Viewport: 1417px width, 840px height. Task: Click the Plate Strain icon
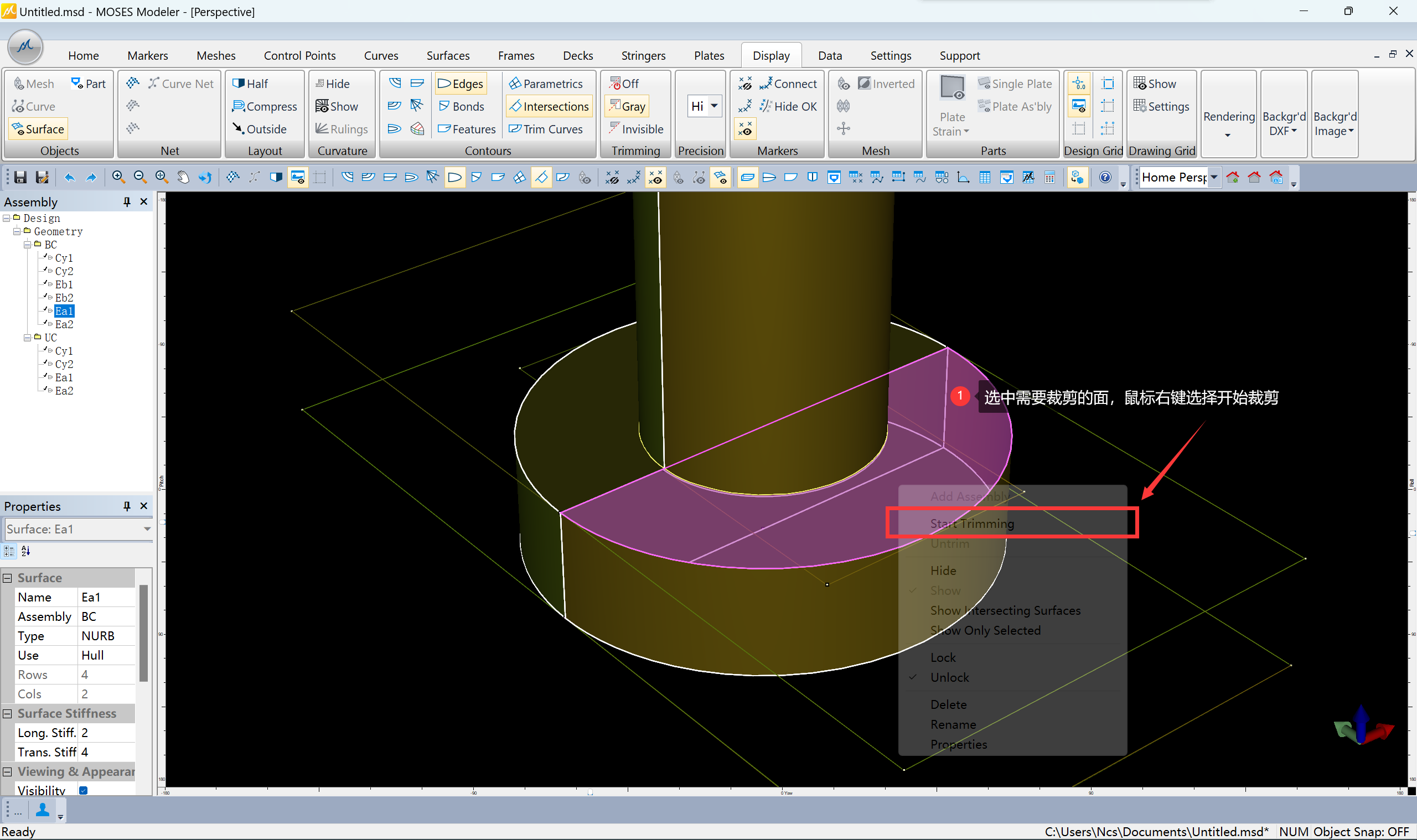point(951,88)
